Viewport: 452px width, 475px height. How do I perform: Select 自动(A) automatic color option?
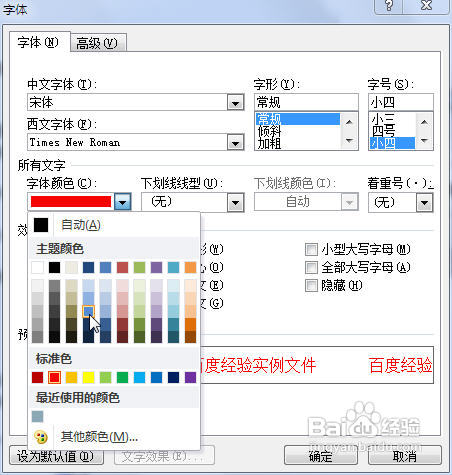click(81, 225)
